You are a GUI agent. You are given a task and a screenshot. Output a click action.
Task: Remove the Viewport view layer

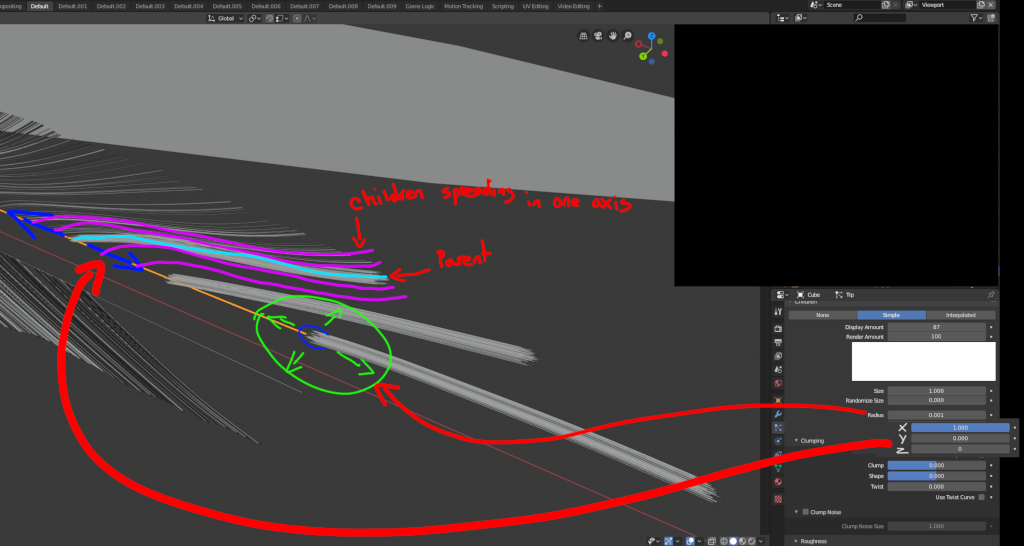click(991, 5)
